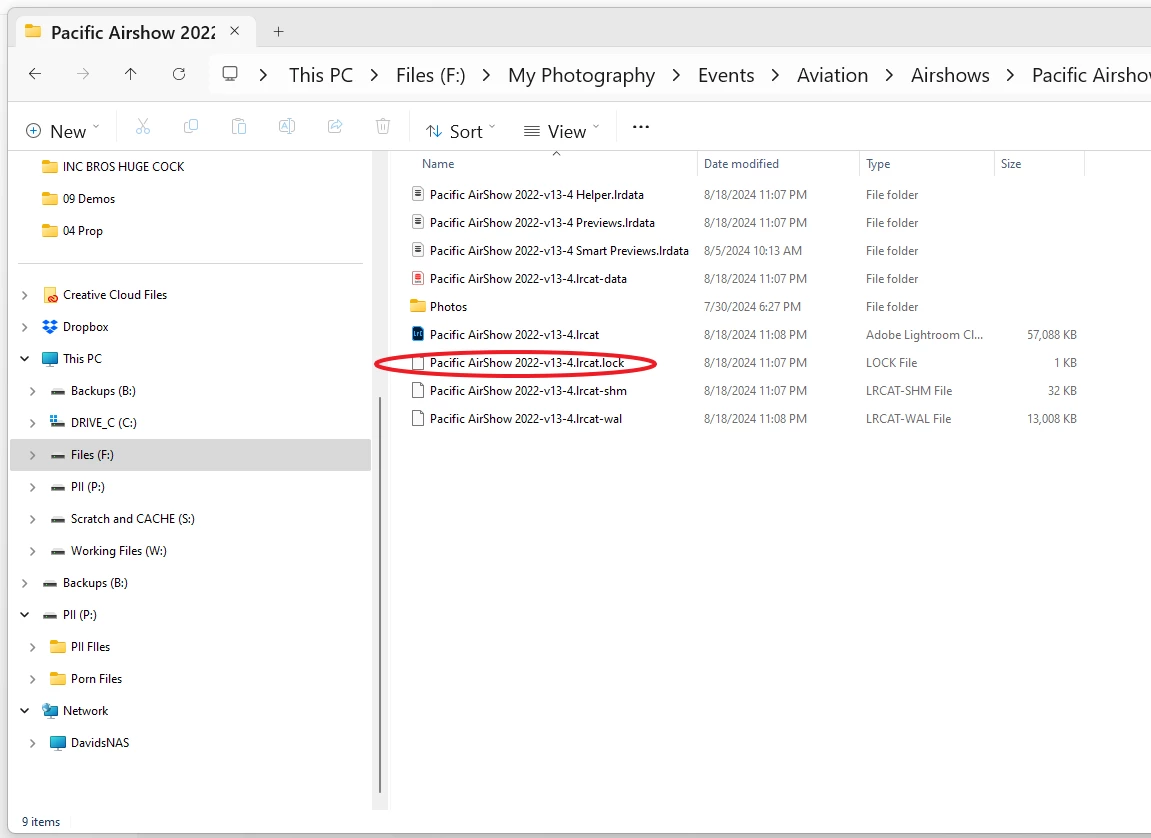This screenshot has width=1151, height=838.
Task: Expand the Dropbox tree node
Action: point(25,327)
